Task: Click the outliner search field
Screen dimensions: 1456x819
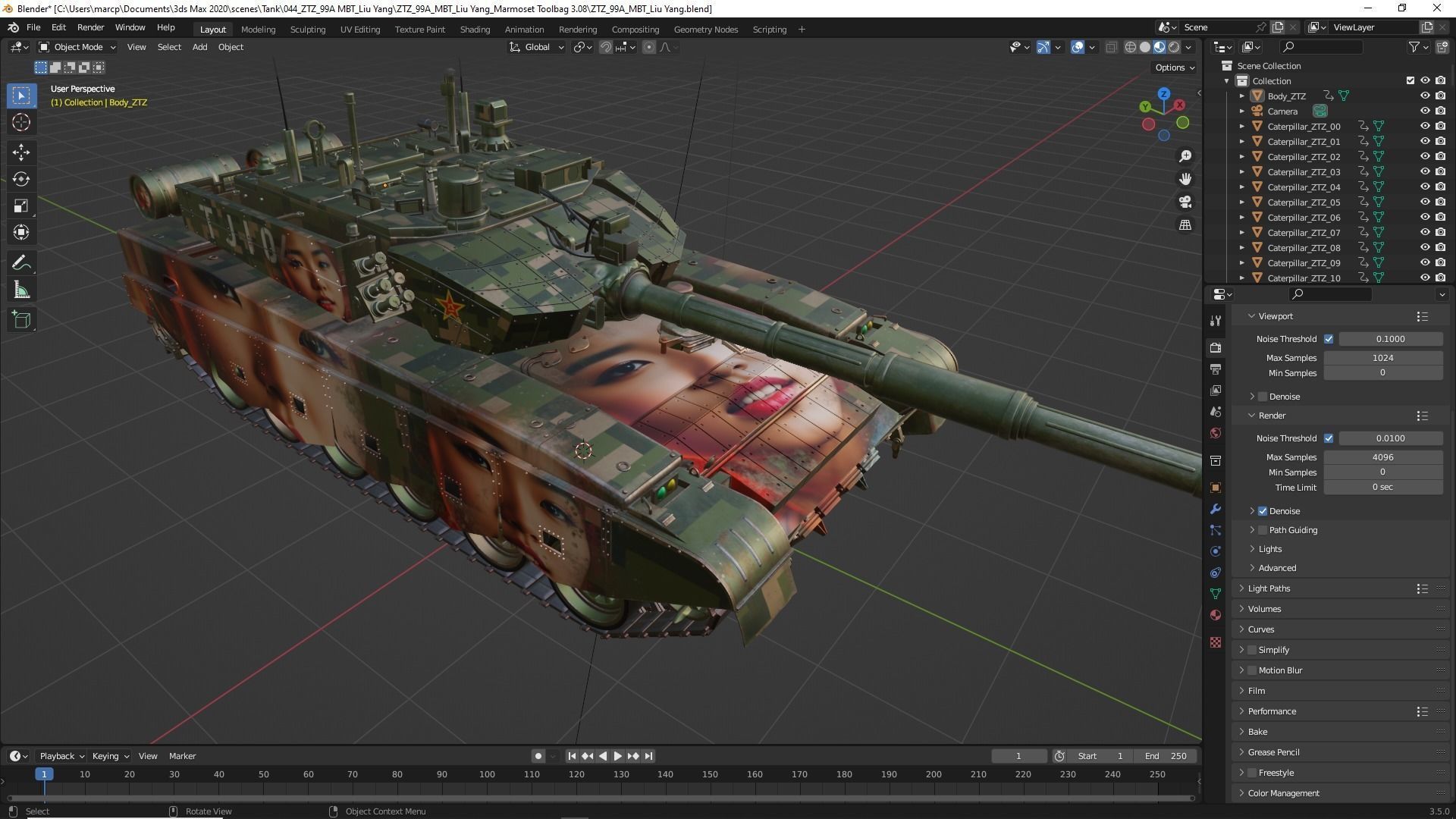Action: coord(1319,47)
